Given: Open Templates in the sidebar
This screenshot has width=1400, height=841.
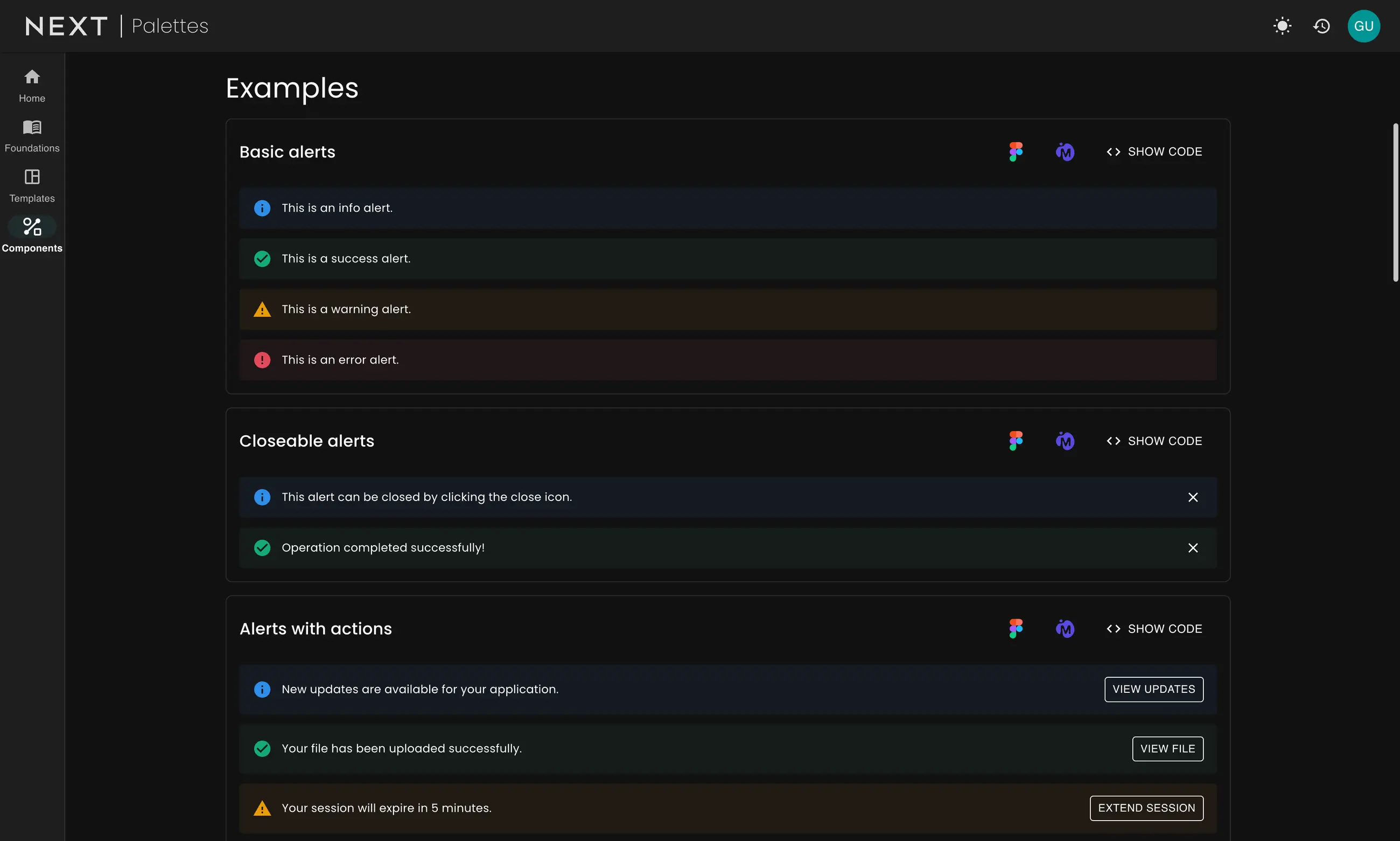Looking at the screenshot, I should [32, 186].
